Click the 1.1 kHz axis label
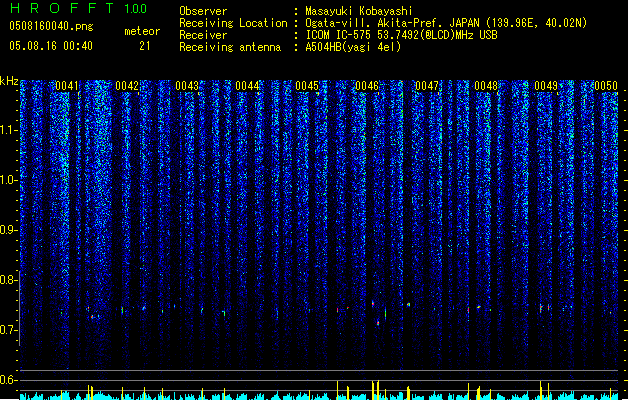This screenshot has width=629, height=400. pos(9,130)
